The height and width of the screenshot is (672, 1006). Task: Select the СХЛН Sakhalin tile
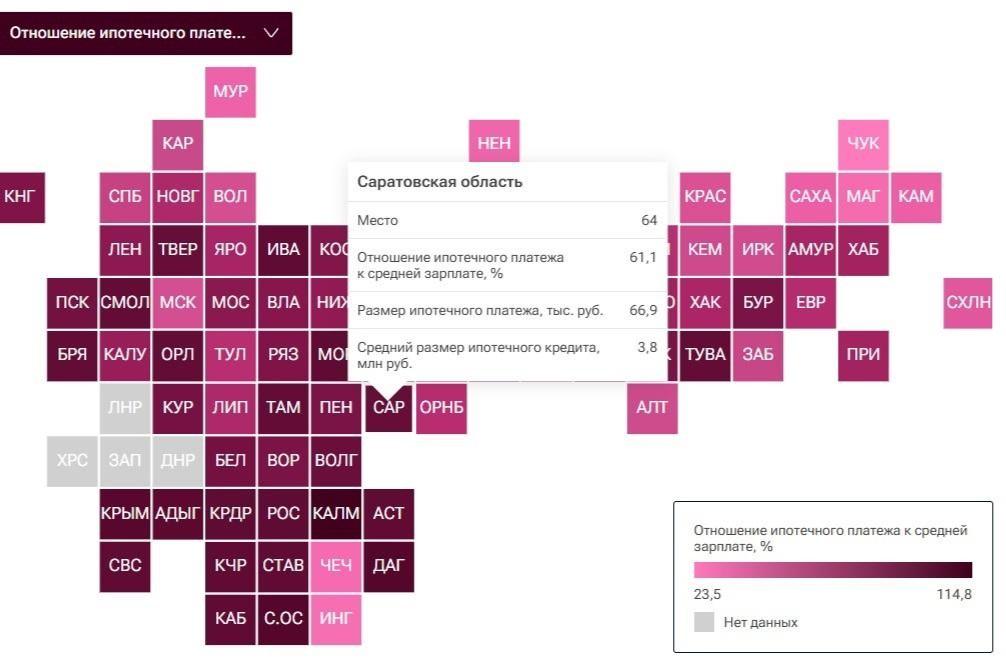[x=968, y=302]
